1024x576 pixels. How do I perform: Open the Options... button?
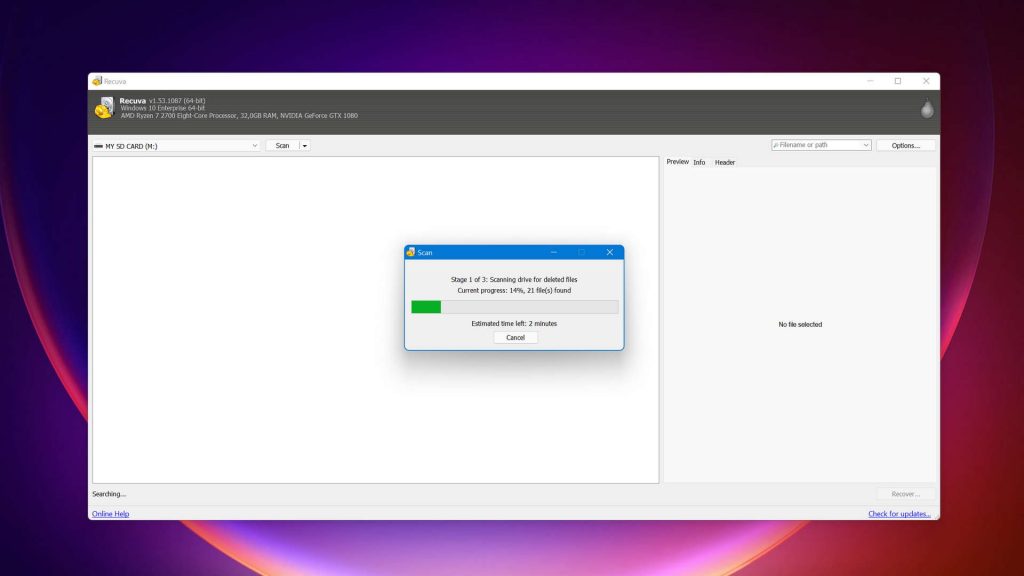905,145
